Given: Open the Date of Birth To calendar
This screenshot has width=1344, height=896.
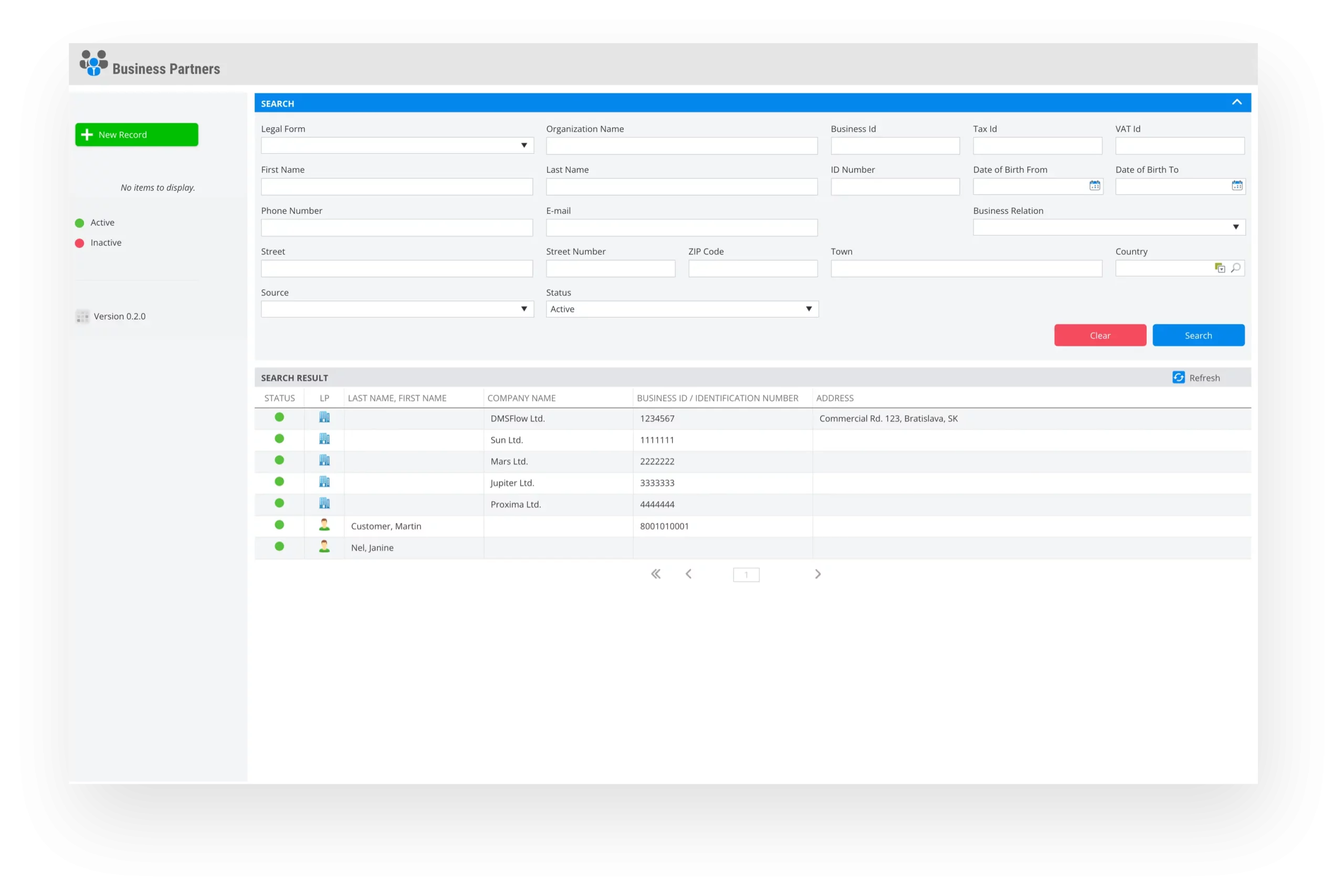Looking at the screenshot, I should (1236, 186).
